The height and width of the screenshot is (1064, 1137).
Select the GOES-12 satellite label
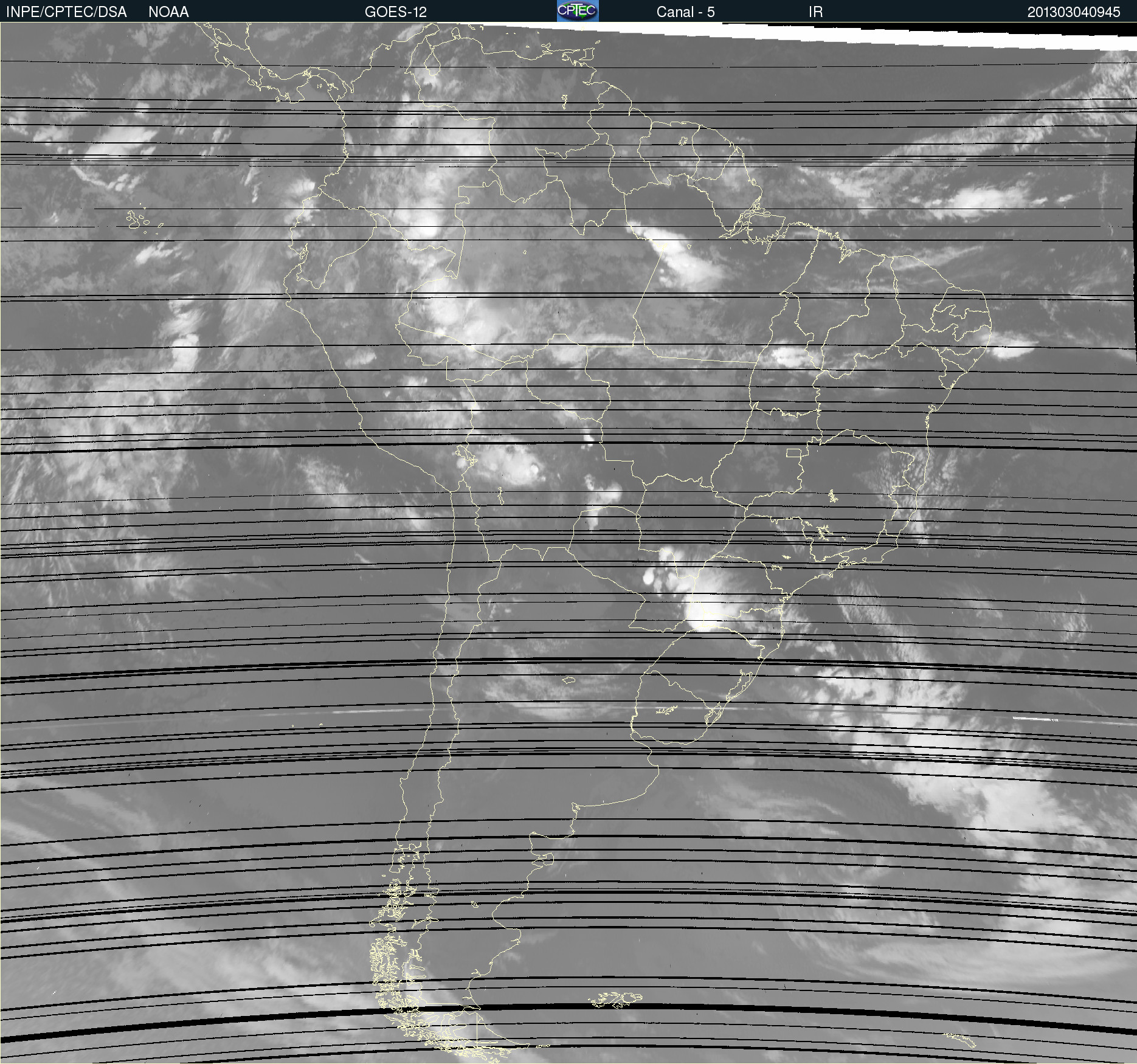pos(396,12)
